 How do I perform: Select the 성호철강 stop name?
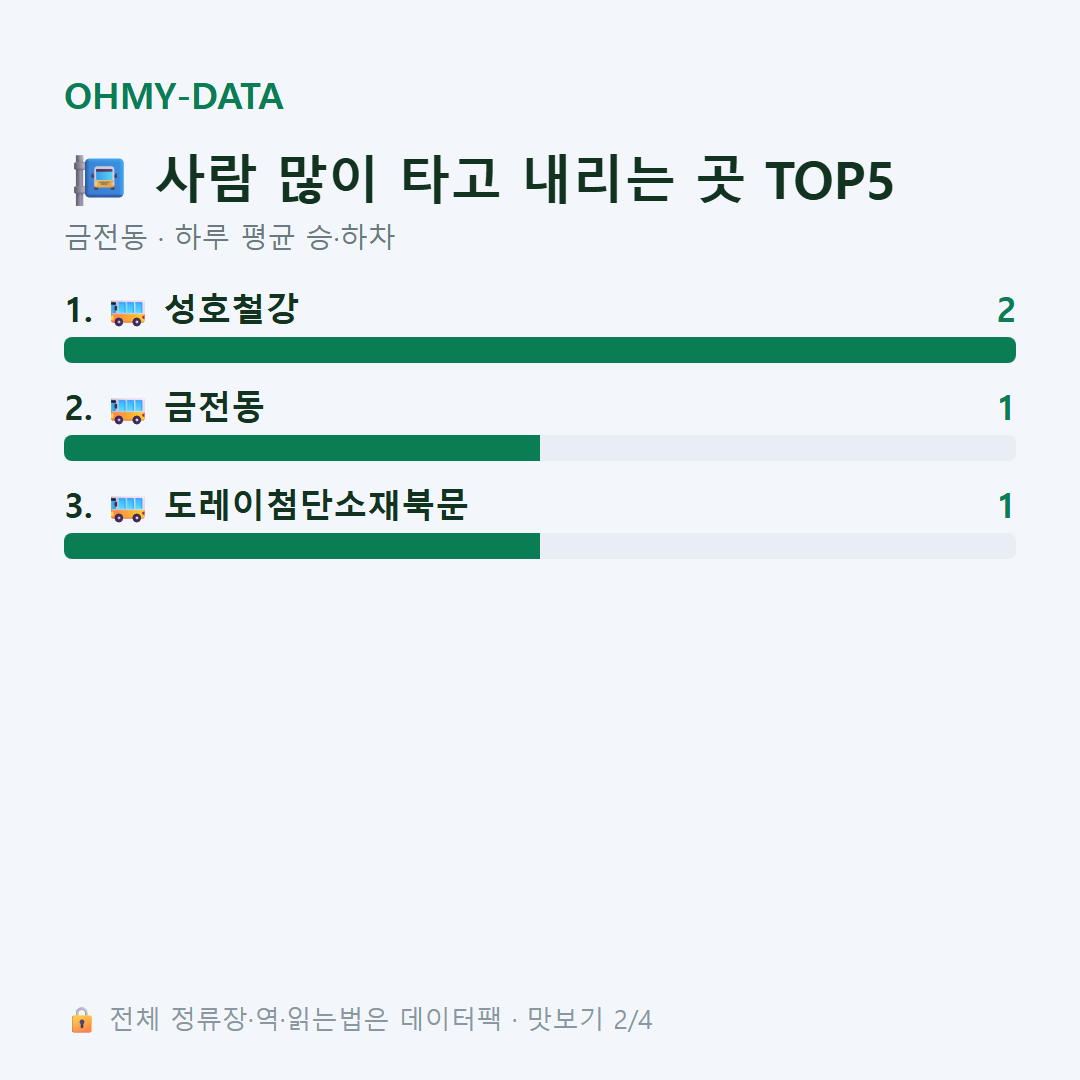231,309
